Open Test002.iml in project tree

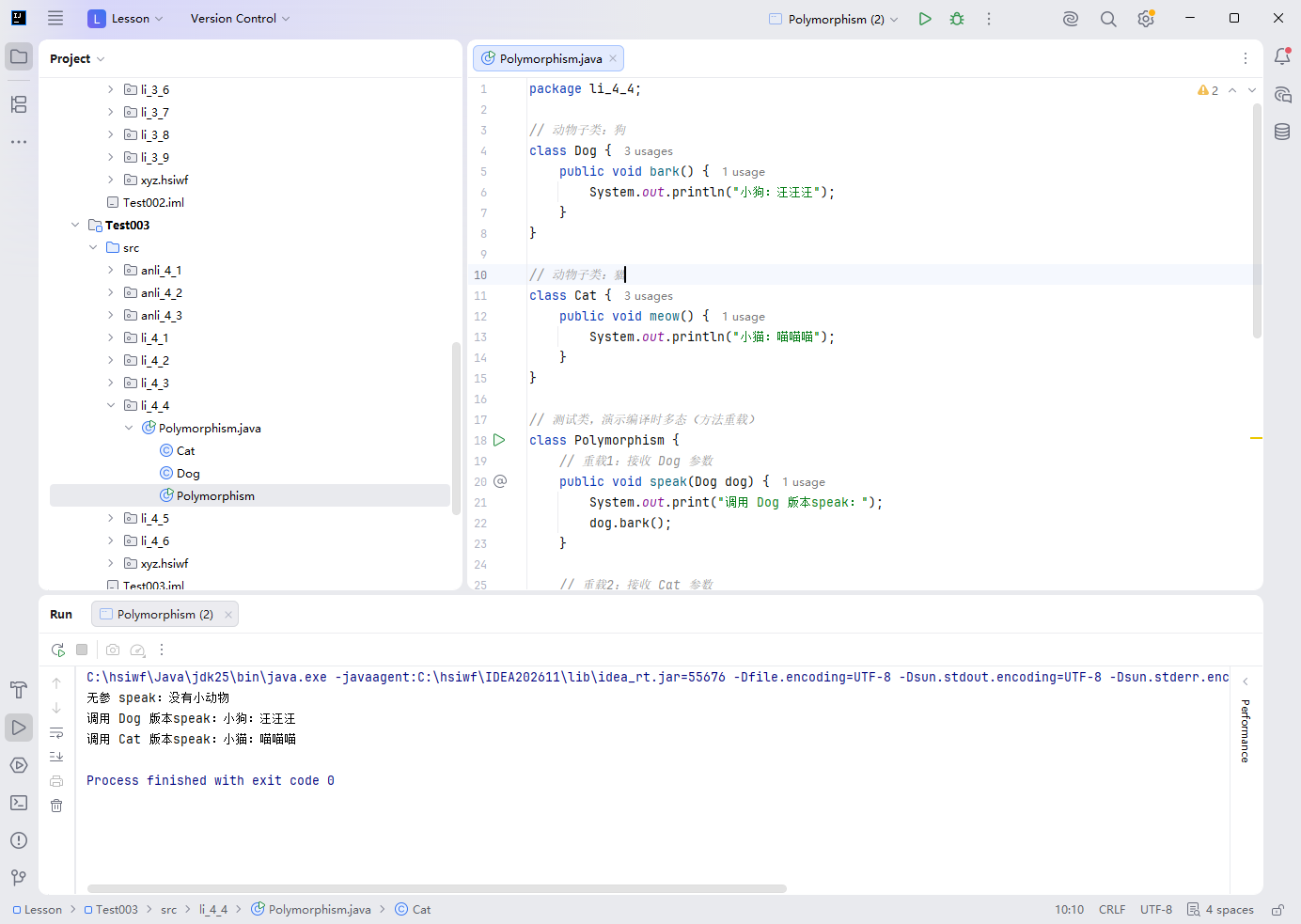[x=146, y=202]
